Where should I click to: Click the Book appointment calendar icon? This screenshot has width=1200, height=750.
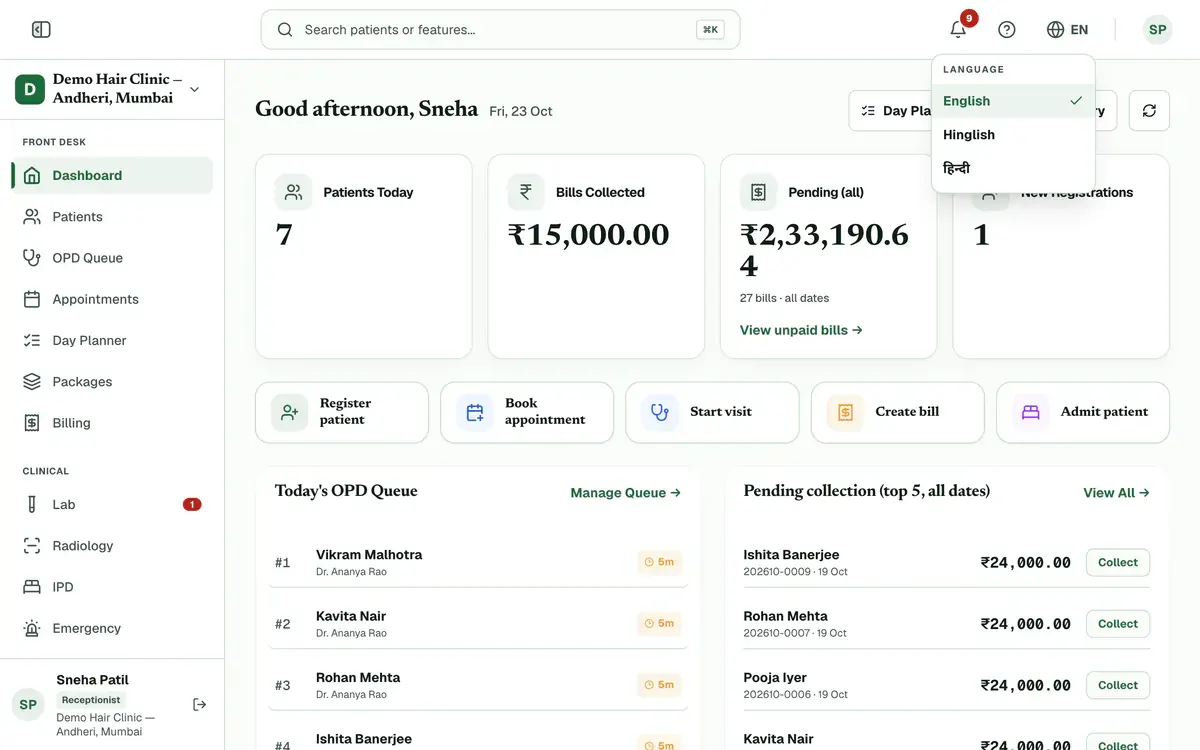click(475, 412)
